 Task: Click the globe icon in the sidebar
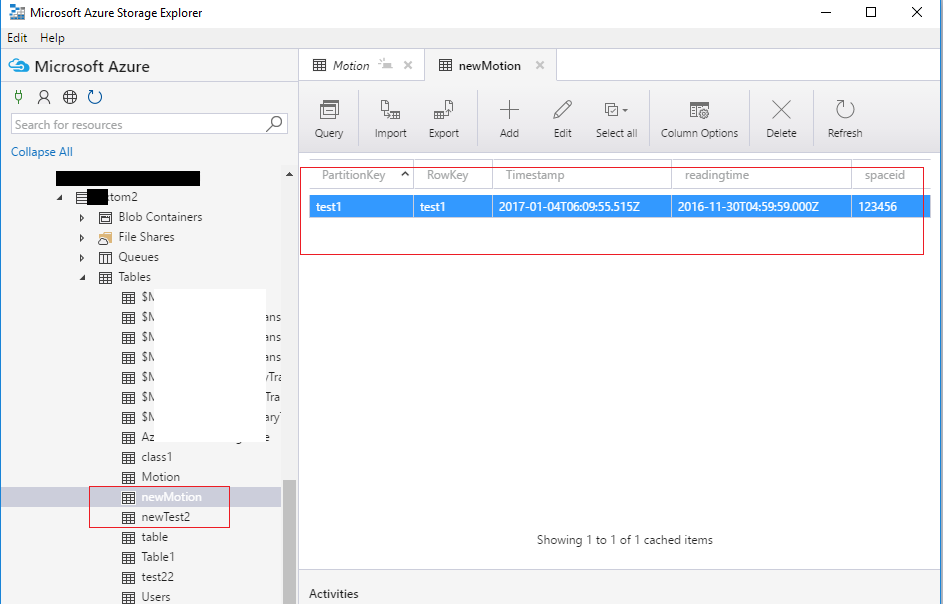tap(70, 97)
